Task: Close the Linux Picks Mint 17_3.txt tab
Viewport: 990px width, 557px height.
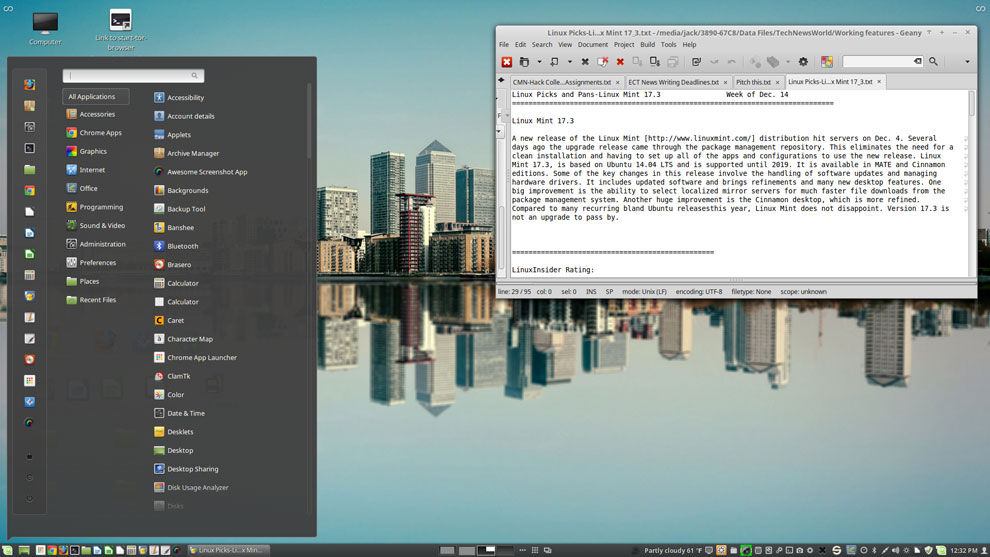Action: [x=879, y=81]
